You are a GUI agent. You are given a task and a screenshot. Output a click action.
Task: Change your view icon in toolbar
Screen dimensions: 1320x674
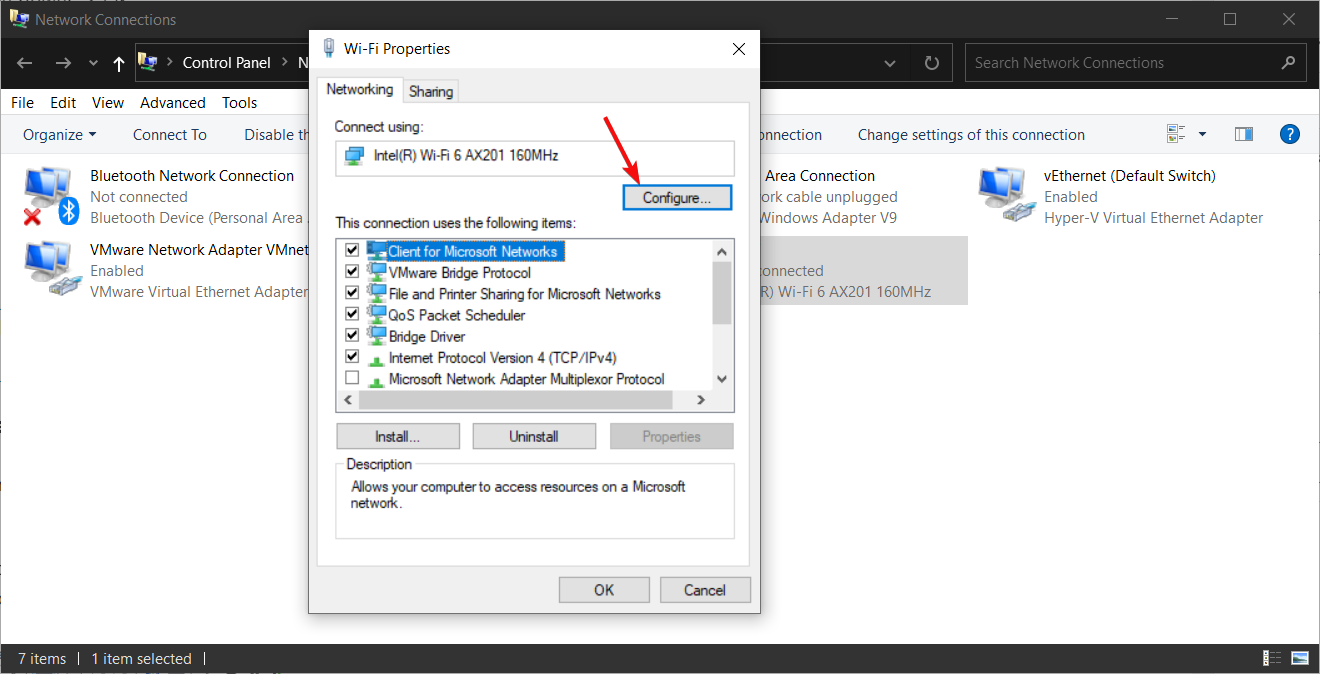pos(1176,134)
